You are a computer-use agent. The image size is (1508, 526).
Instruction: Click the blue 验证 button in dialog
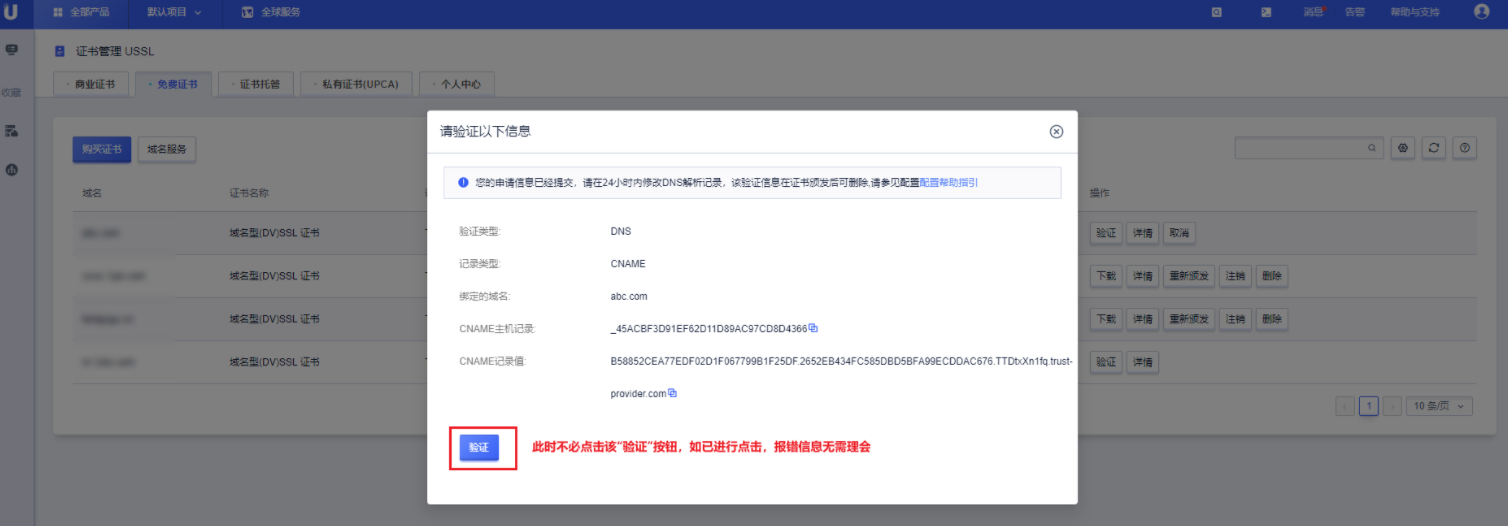pos(479,447)
